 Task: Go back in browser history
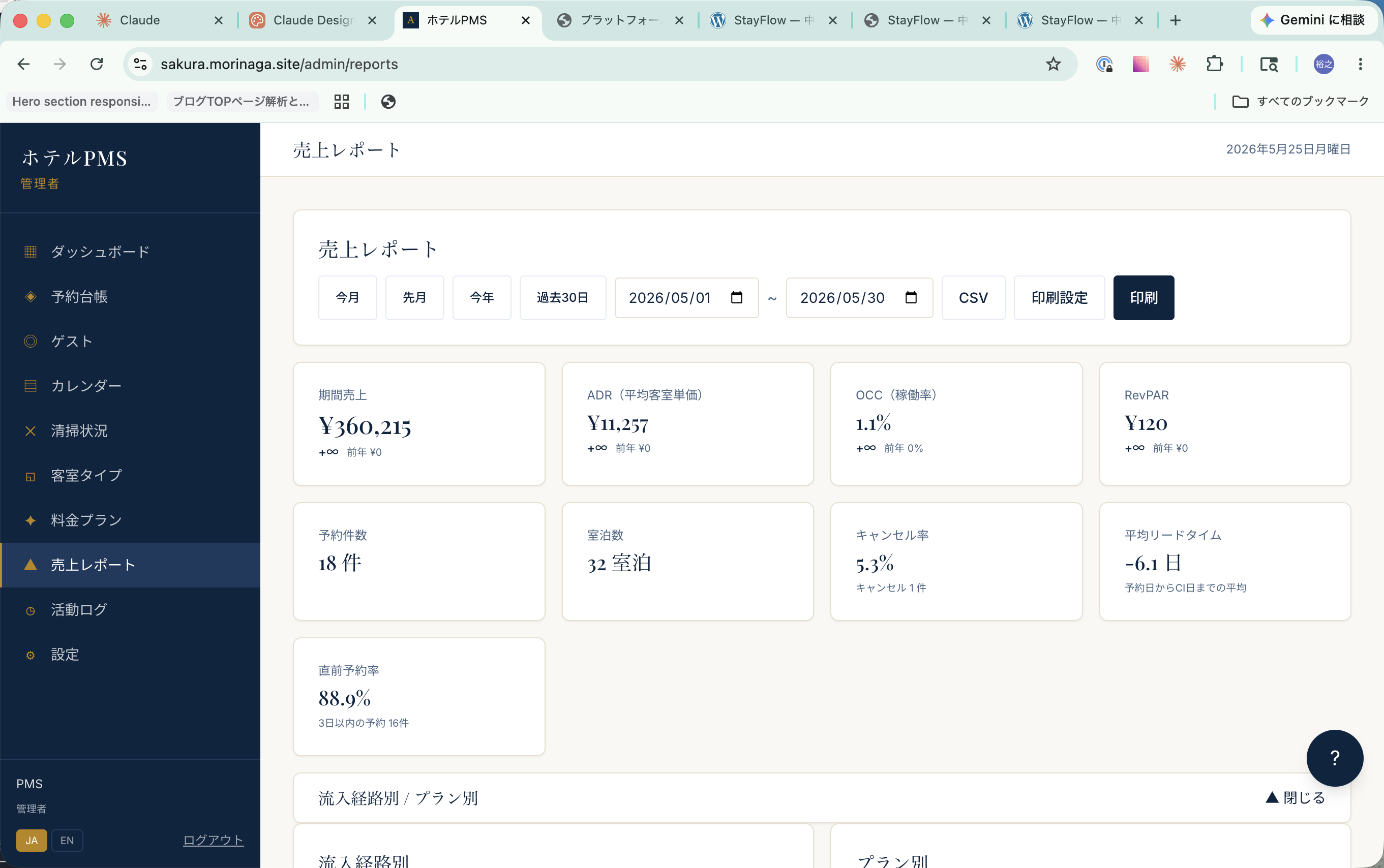click(x=23, y=64)
